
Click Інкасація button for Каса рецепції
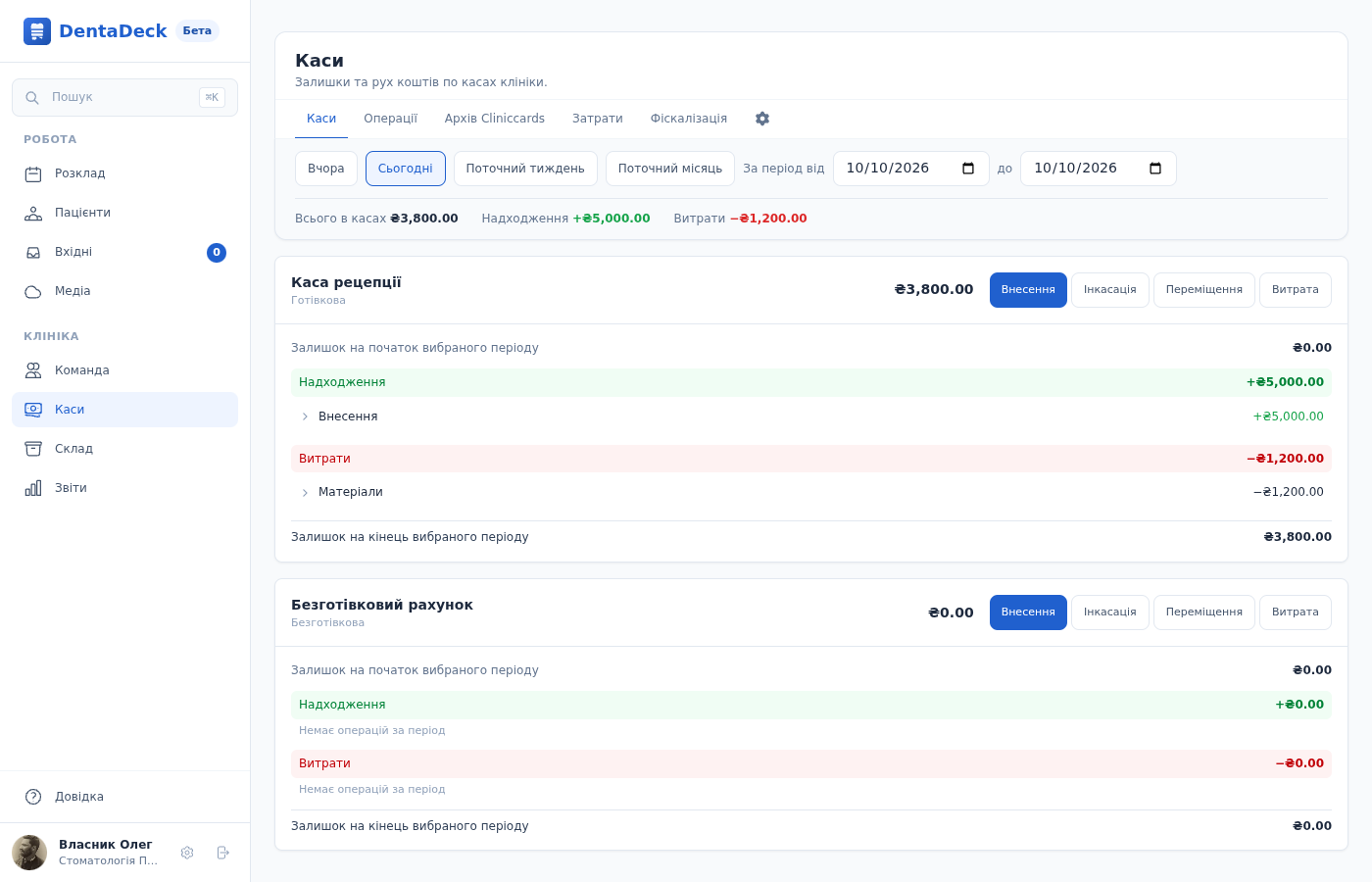tap(1110, 290)
